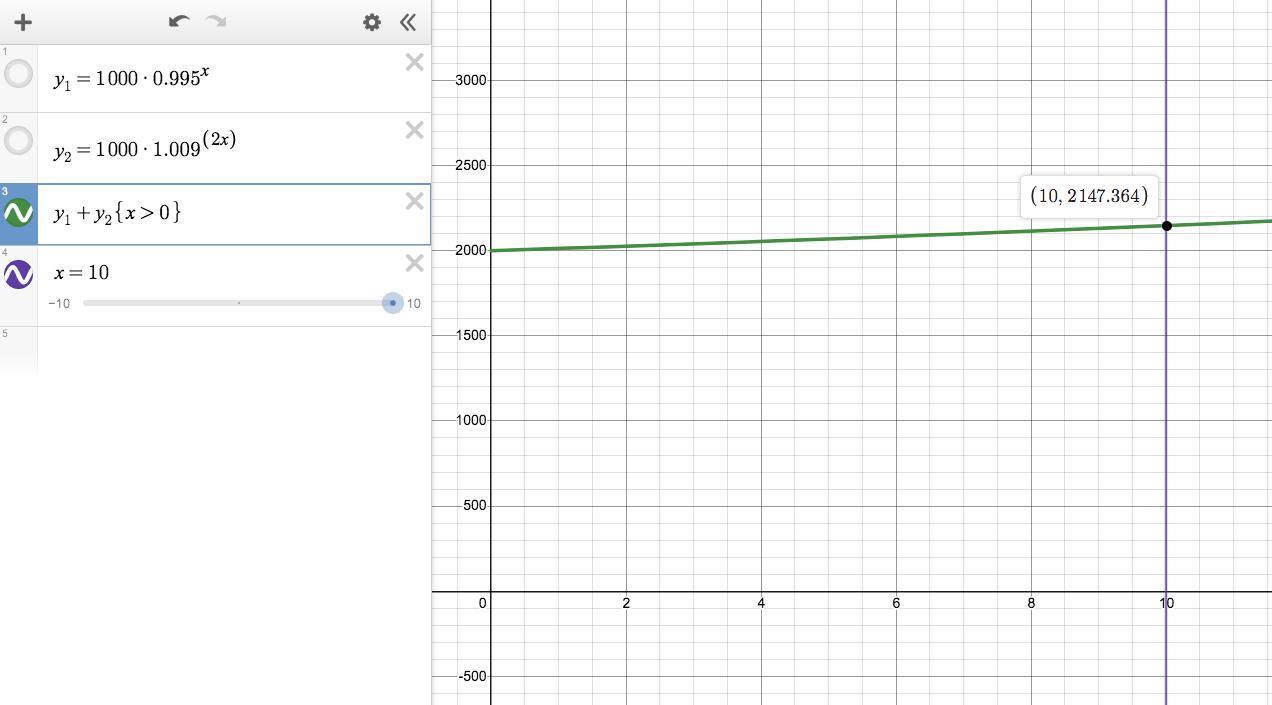The image size is (1272, 705).
Task: Open the graph settings gear
Action: pos(372,22)
